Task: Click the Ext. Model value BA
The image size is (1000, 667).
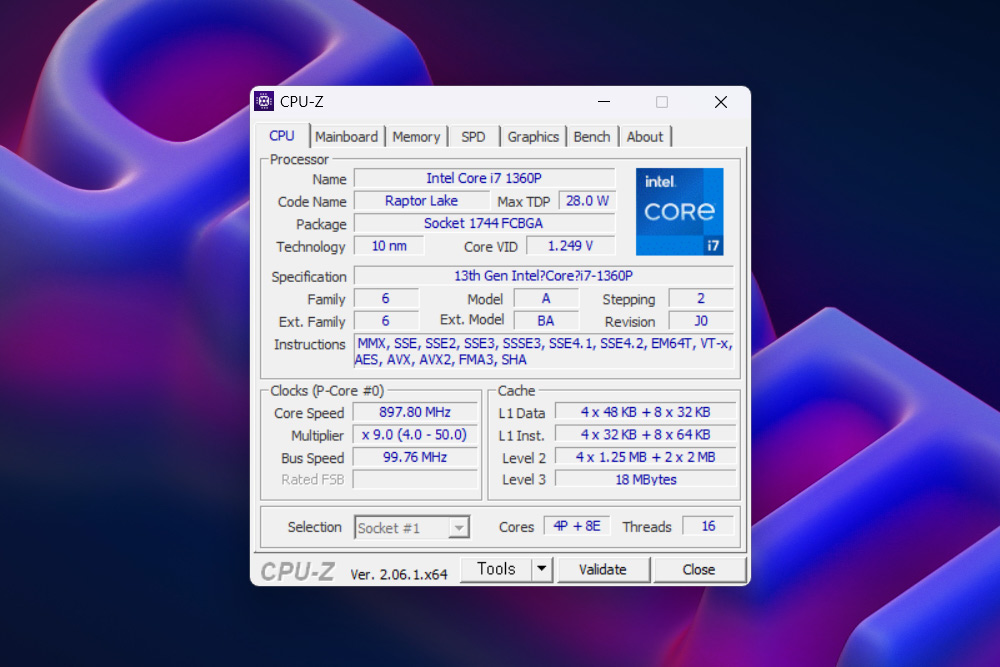Action: (546, 321)
